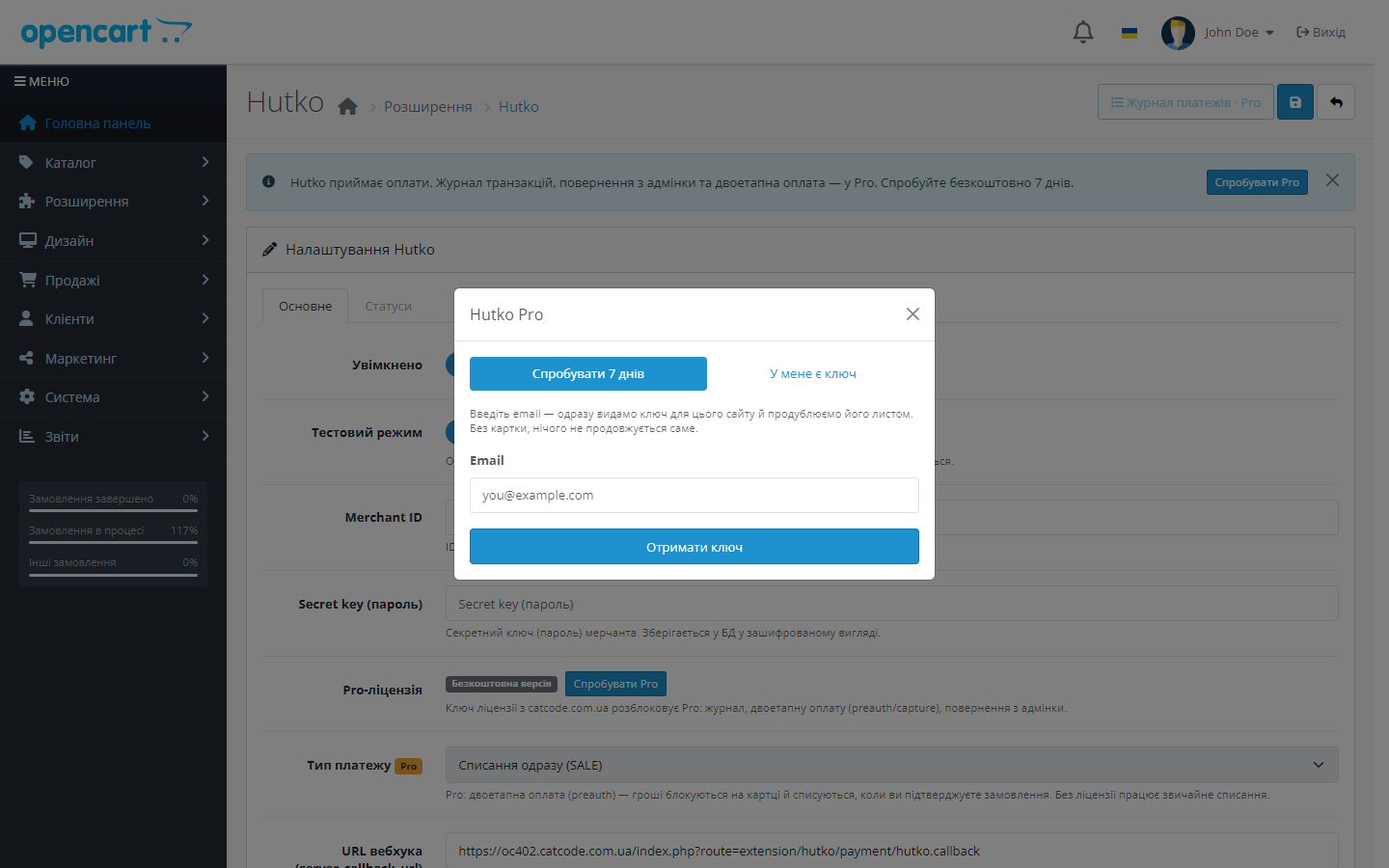Screen dimensions: 1389x868
Task: Open the Маркетинг menu item
Action: pyautogui.click(x=113, y=359)
